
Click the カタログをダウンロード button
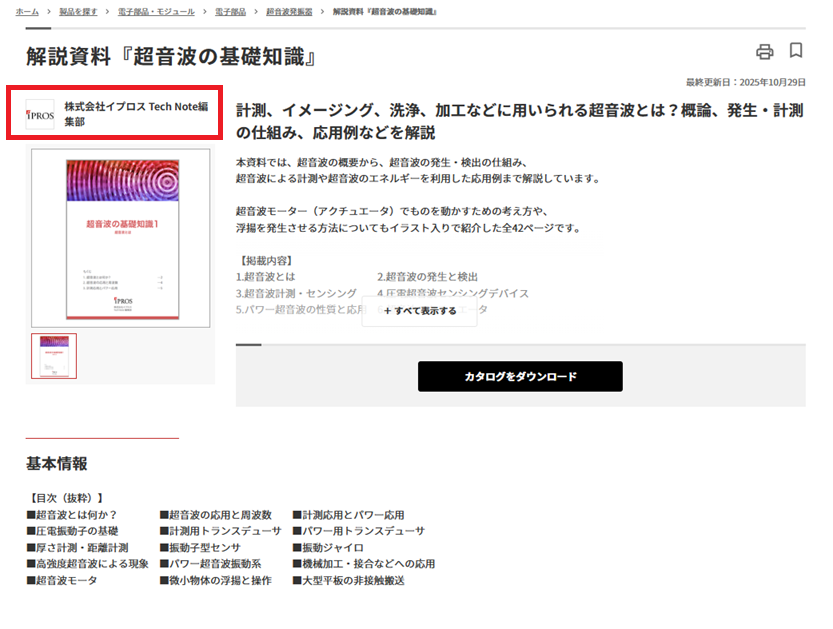tap(520, 377)
